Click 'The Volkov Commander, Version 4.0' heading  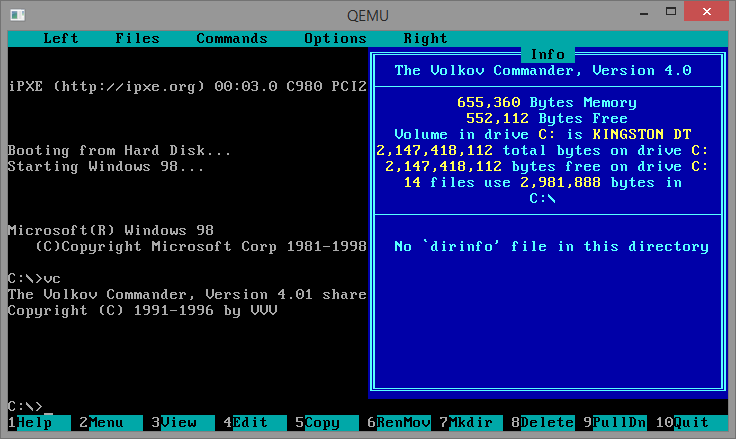(543, 70)
